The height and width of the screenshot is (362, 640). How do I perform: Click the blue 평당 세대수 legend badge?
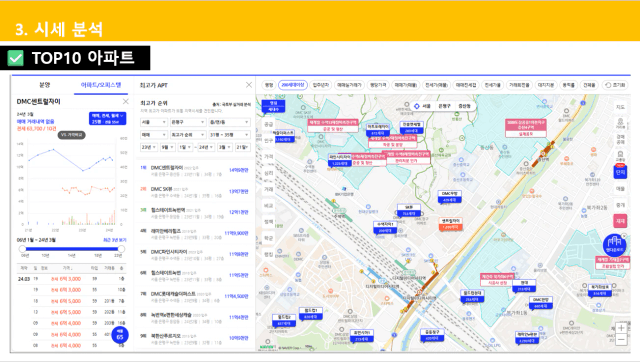(273, 106)
